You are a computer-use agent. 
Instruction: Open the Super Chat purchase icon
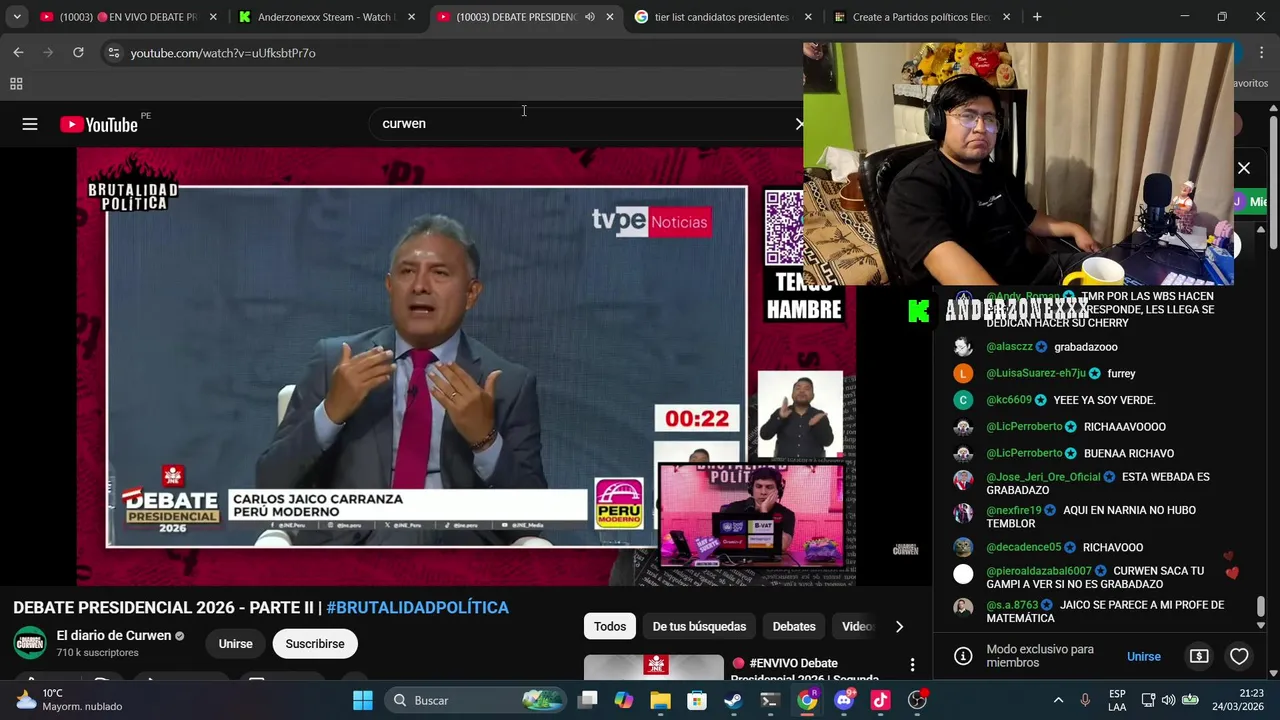tap(1199, 656)
